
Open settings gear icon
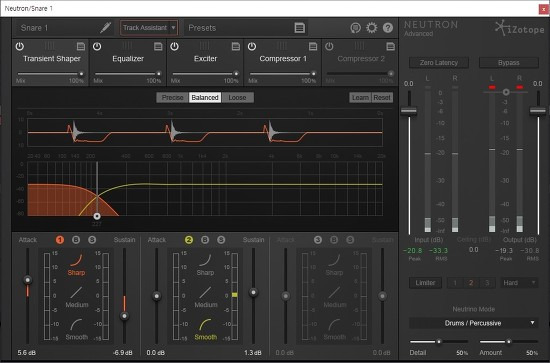point(372,28)
